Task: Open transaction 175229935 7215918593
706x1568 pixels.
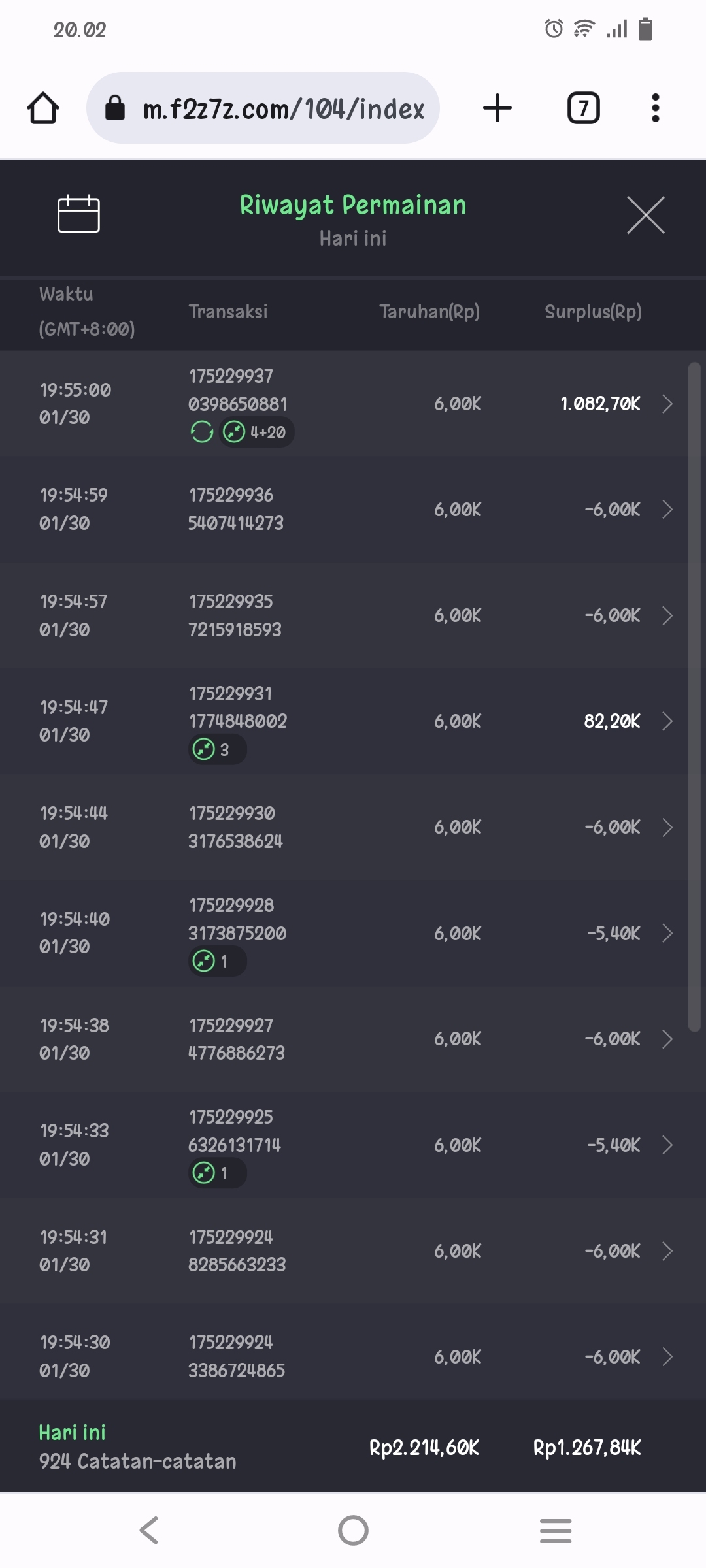Action: coord(235,615)
